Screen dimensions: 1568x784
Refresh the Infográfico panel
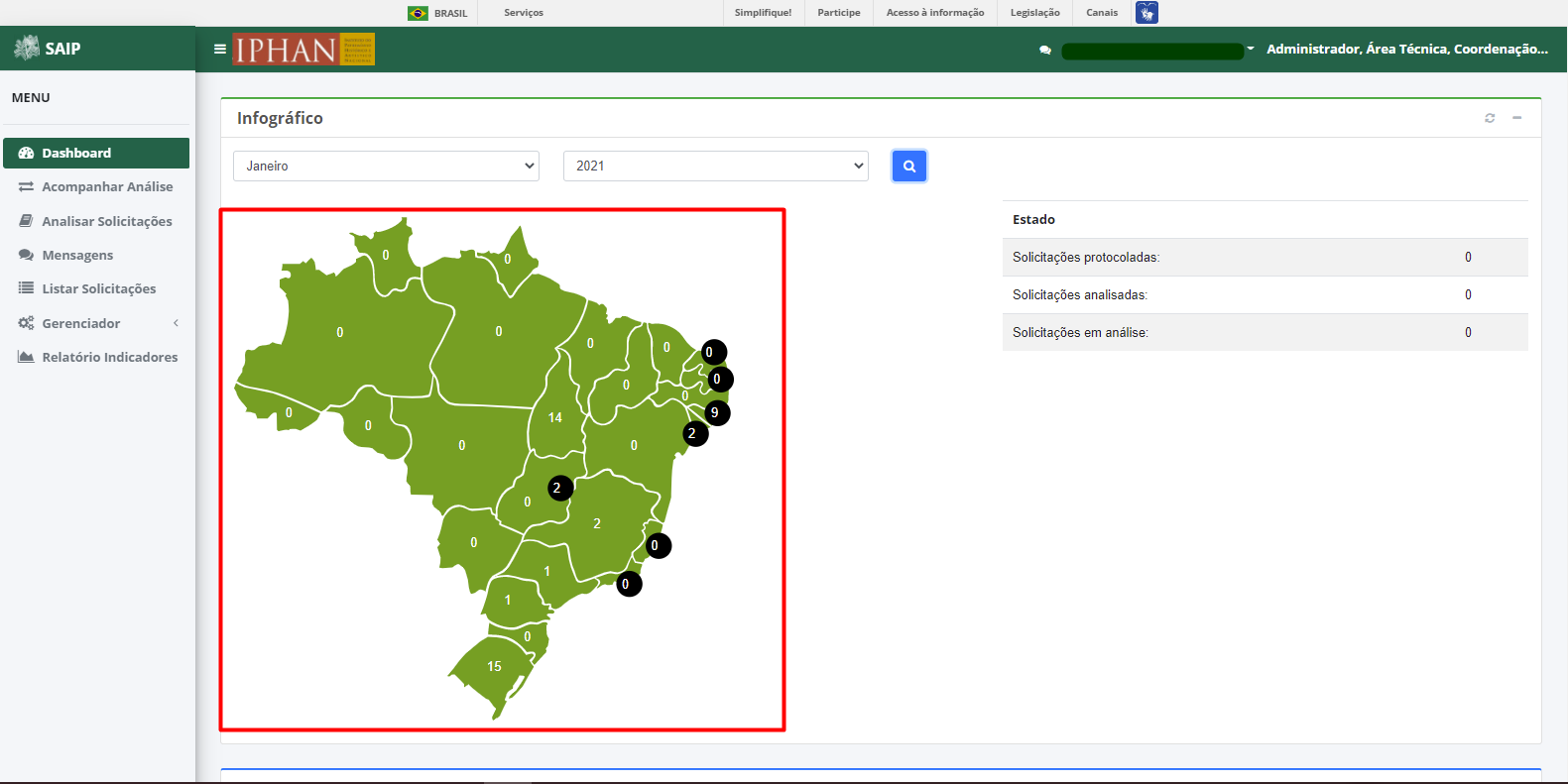coord(1490,118)
